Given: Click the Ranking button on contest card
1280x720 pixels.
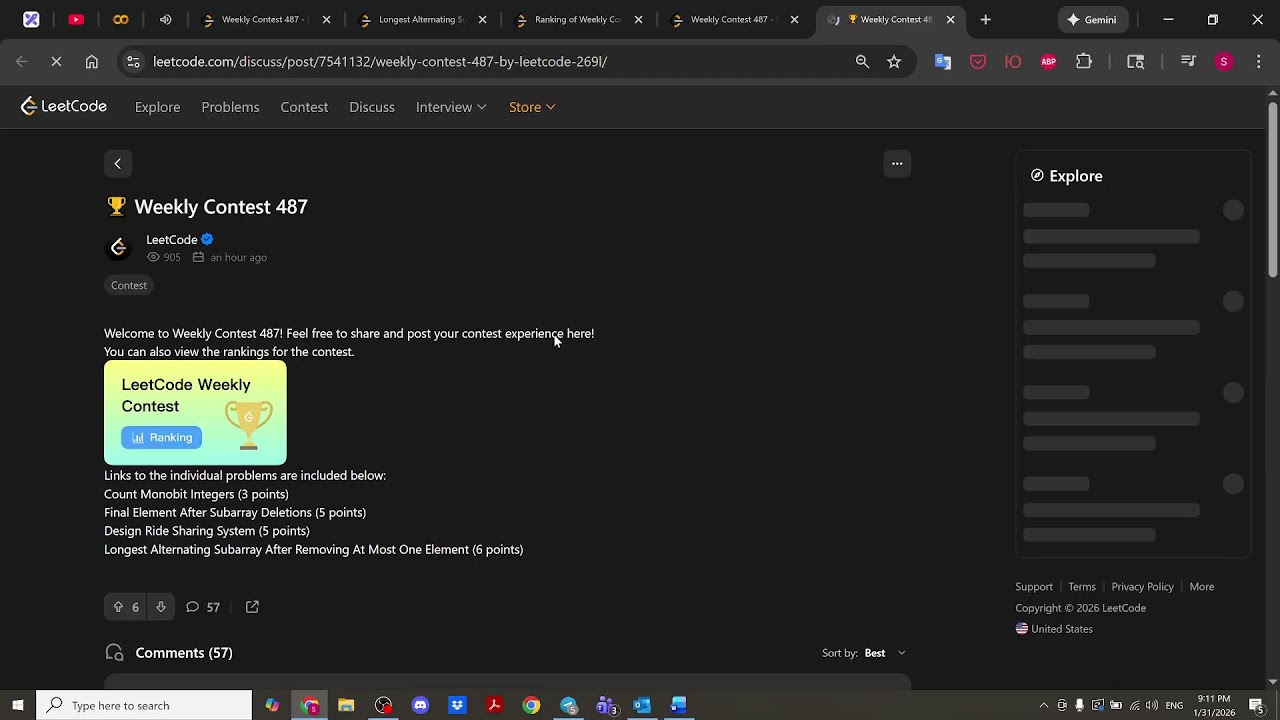Looking at the screenshot, I should (161, 438).
